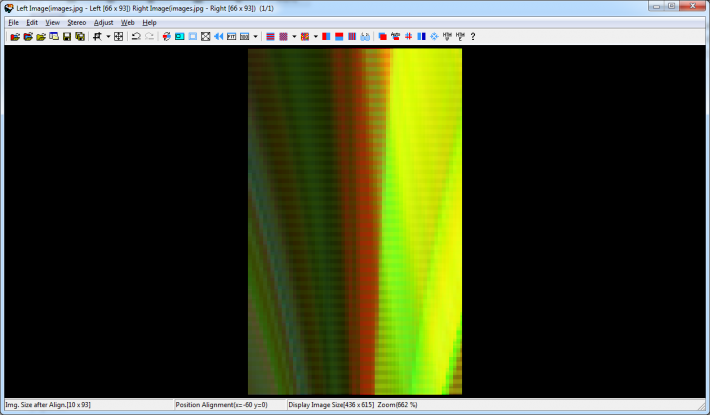
Task: Click the multiple-floppy save left/right icon
Action: tap(80, 37)
